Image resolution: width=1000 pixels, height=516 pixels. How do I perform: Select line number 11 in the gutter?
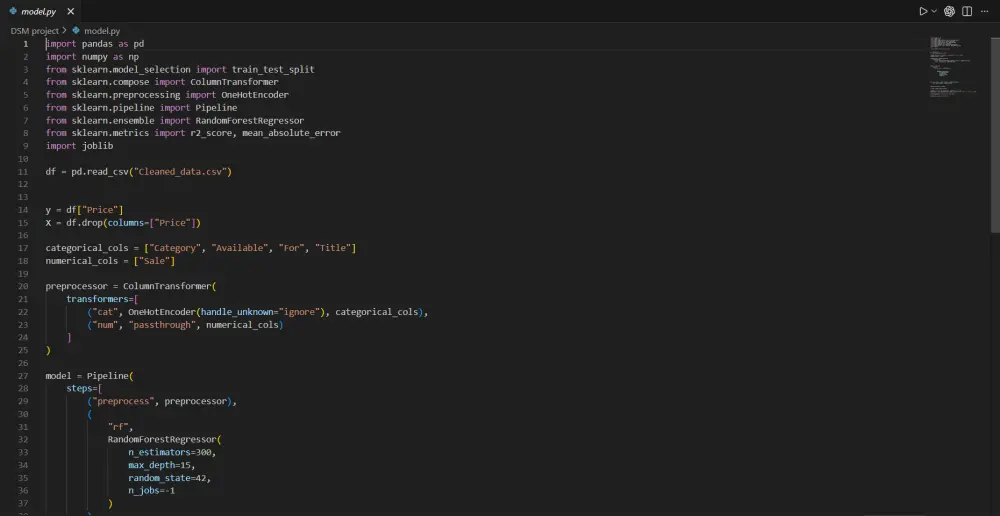[24, 172]
